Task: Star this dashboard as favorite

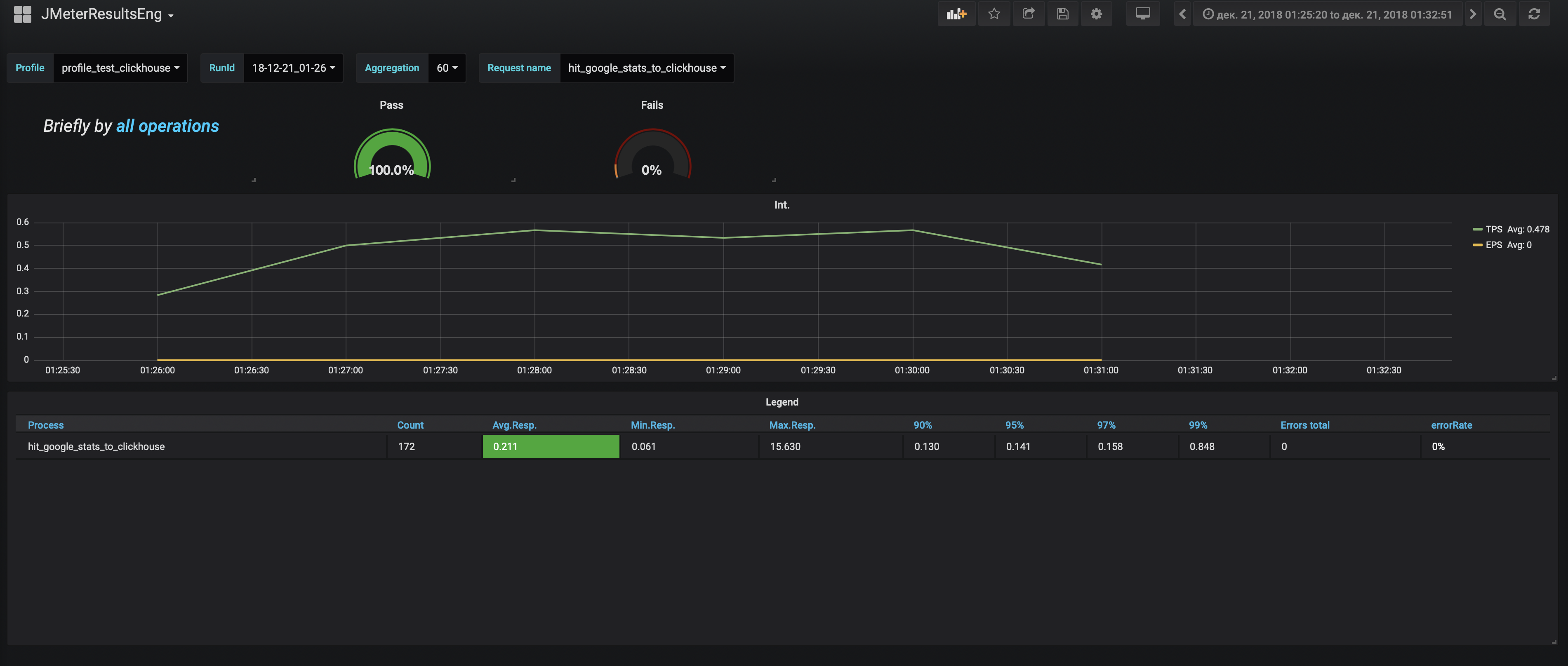Action: coord(994,14)
